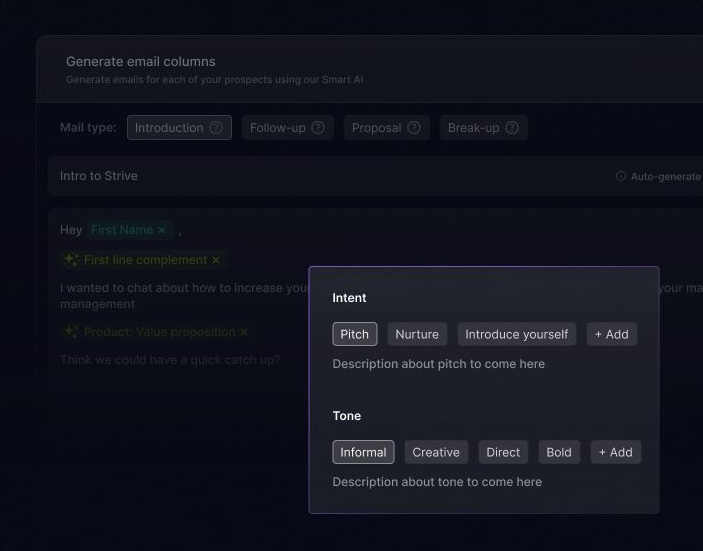The image size is (703, 551).
Task: Remove the First line complement tag
Action: tap(216, 260)
